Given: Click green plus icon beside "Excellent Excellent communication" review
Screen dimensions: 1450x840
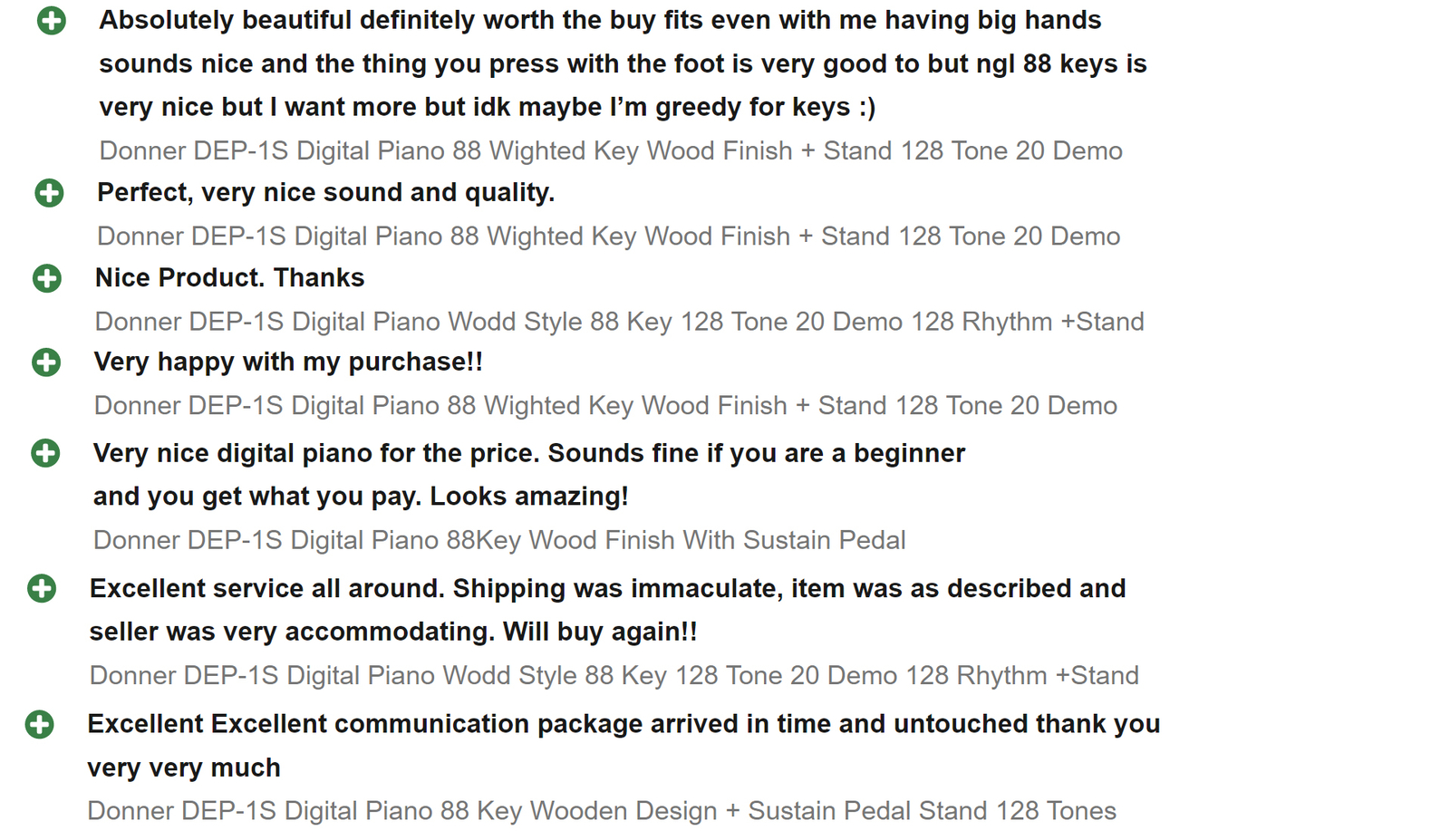Looking at the screenshot, I should coord(40,724).
